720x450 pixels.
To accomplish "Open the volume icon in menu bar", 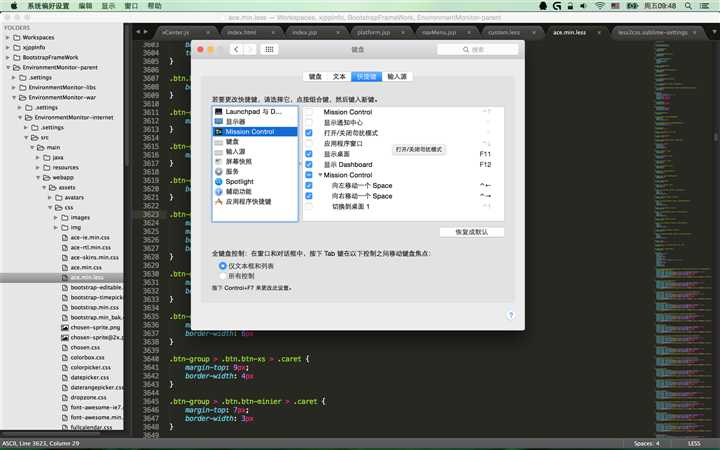I will click(x=583, y=6).
